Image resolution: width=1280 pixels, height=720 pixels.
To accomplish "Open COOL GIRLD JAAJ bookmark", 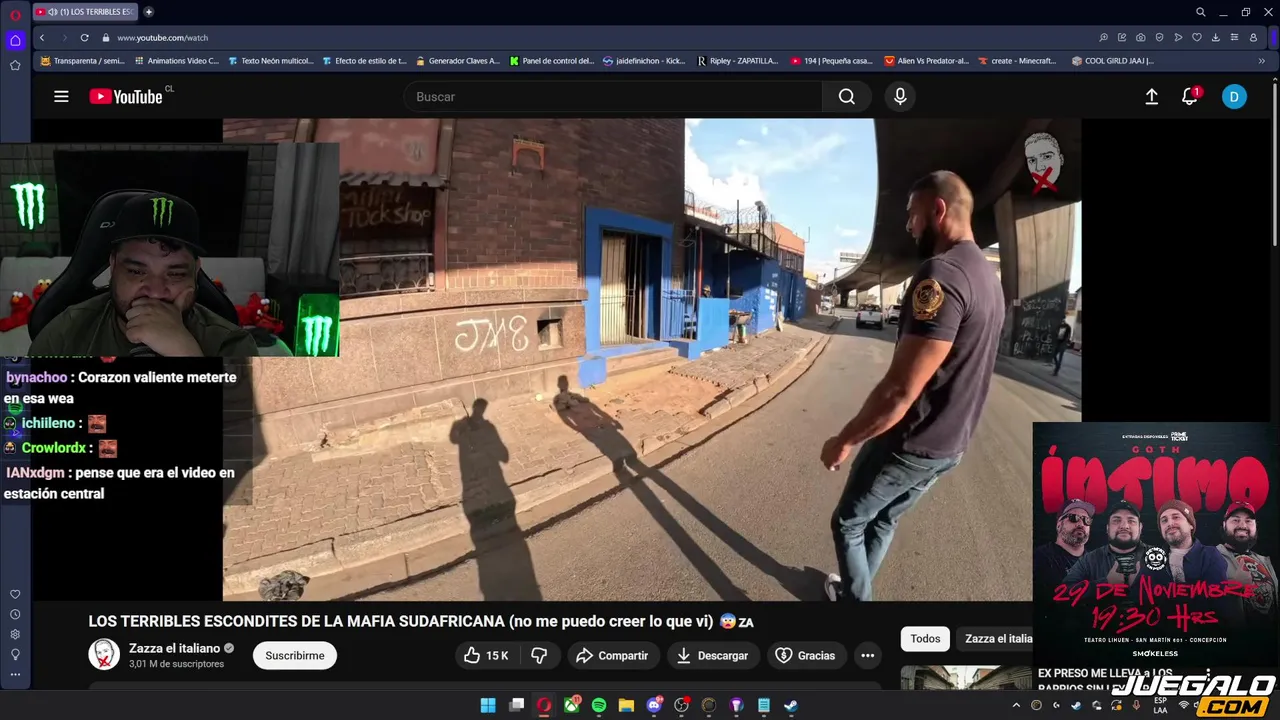I will (1112, 61).
